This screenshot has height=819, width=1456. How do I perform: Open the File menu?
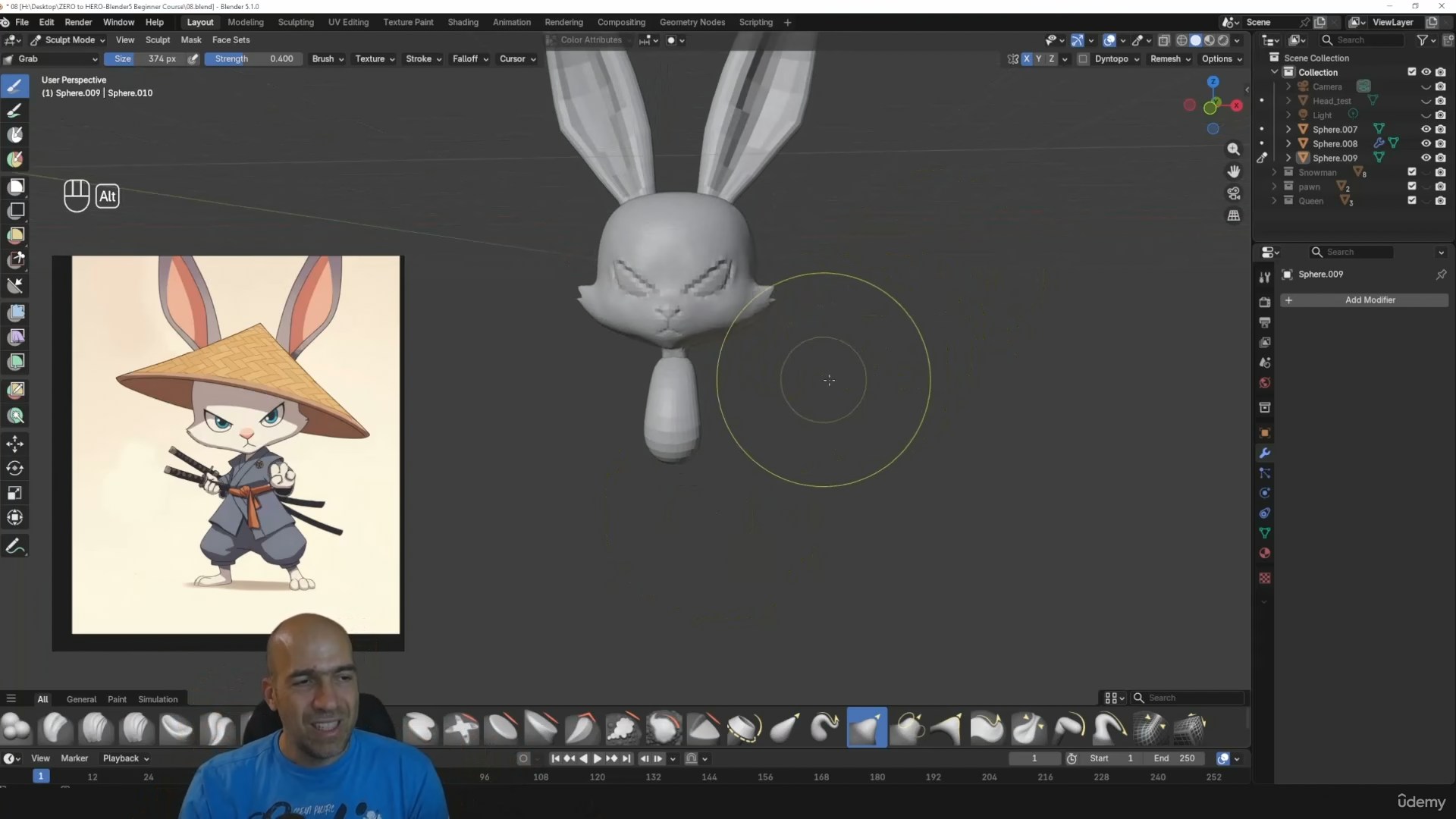22,22
